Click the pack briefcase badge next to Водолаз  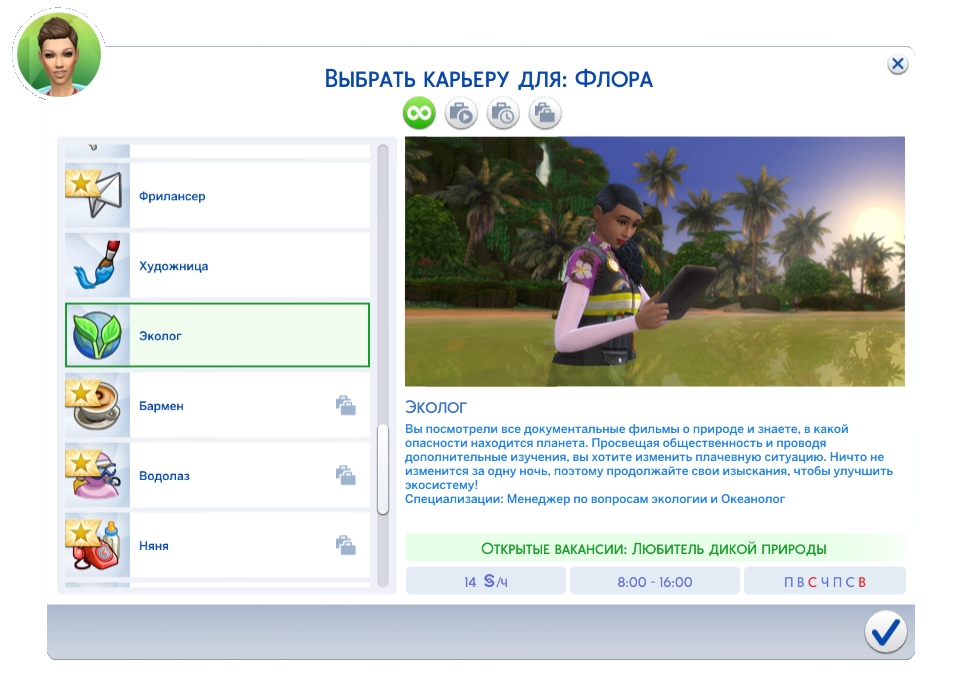click(348, 475)
